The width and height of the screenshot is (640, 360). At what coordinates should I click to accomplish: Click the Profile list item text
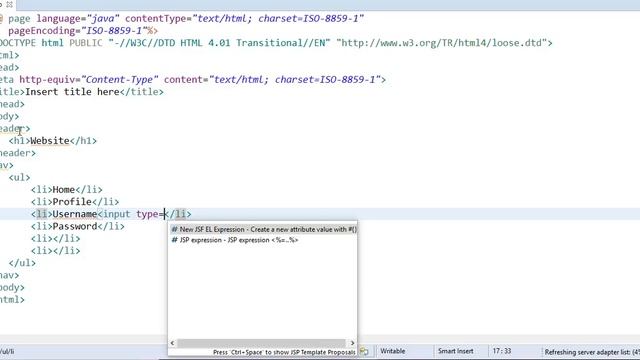pyautogui.click(x=72, y=202)
